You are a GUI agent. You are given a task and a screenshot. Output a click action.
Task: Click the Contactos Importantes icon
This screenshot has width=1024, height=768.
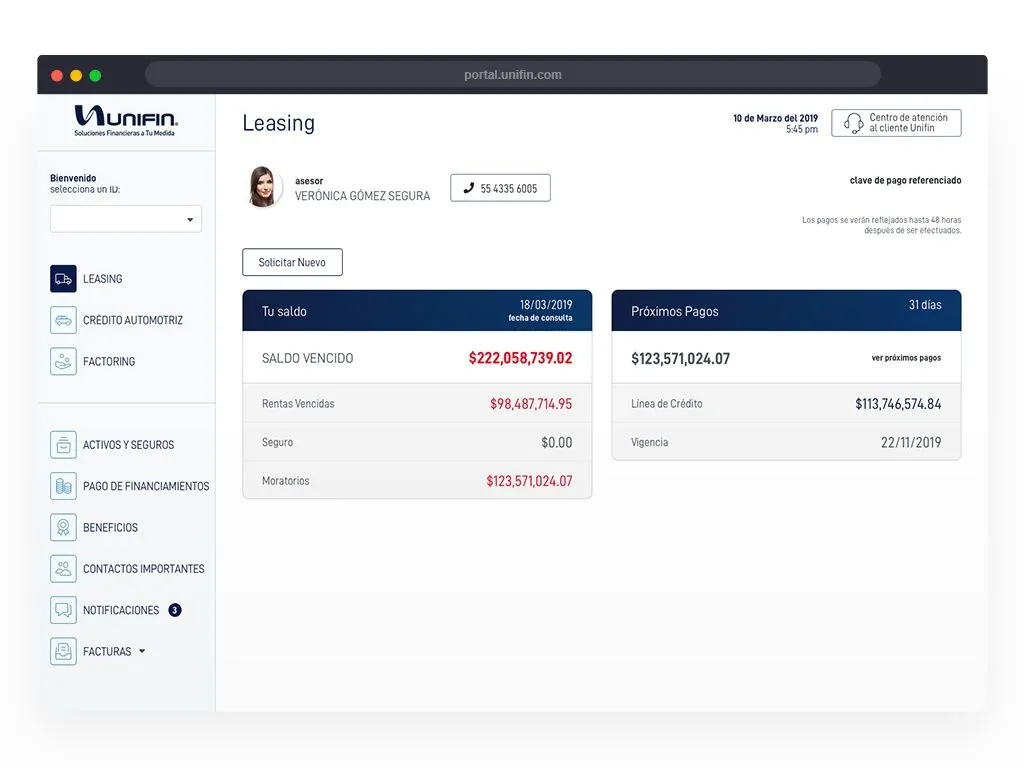point(61,568)
